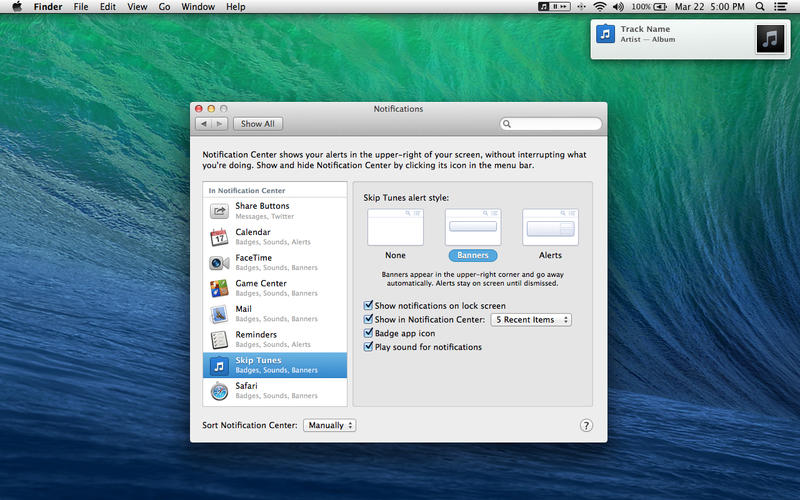Image resolution: width=800 pixels, height=500 pixels.
Task: Click the Help question mark button
Action: coord(586,426)
